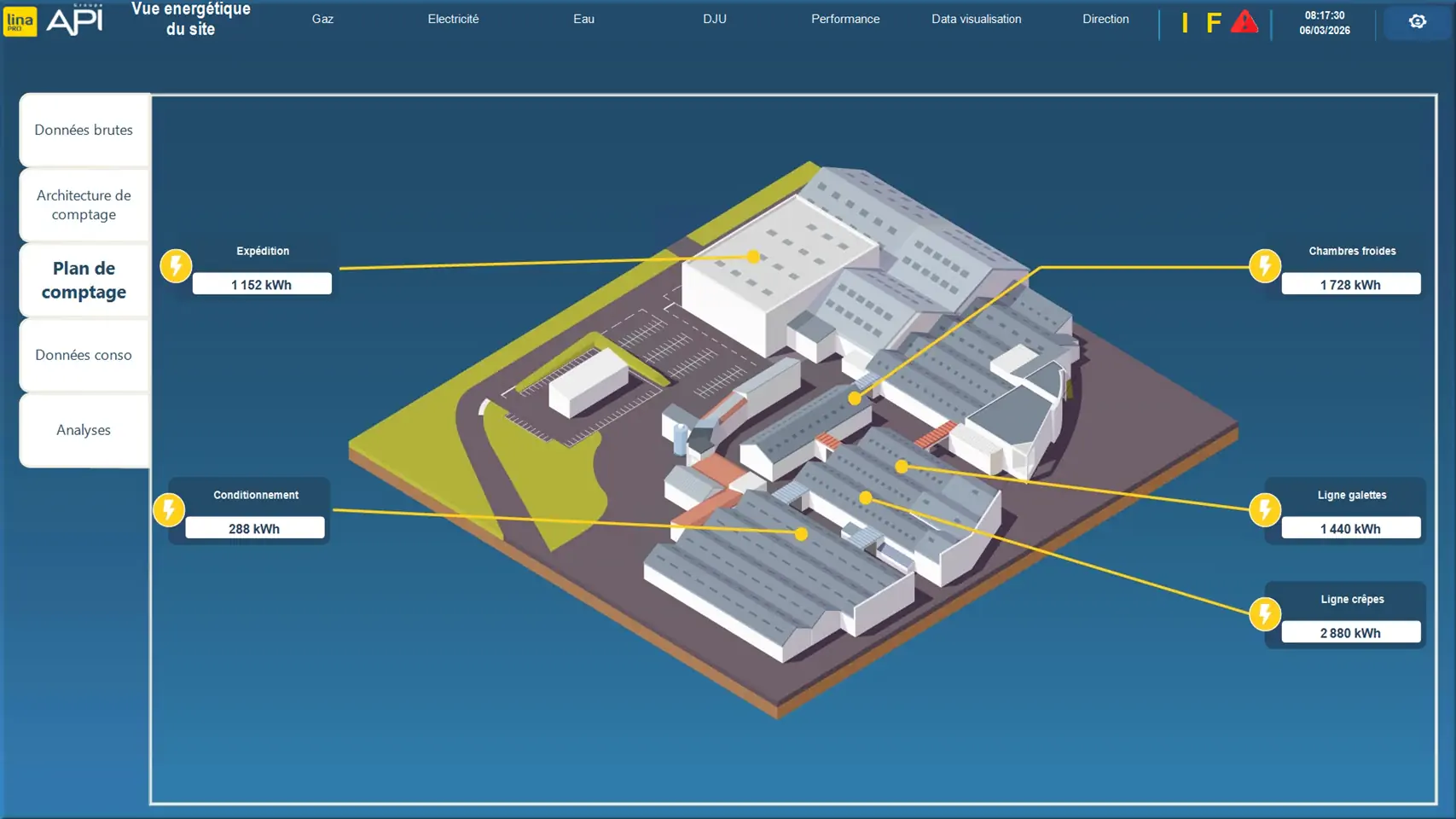
Task: Click the Expédition 1 152 kWh value
Action: coord(262,284)
